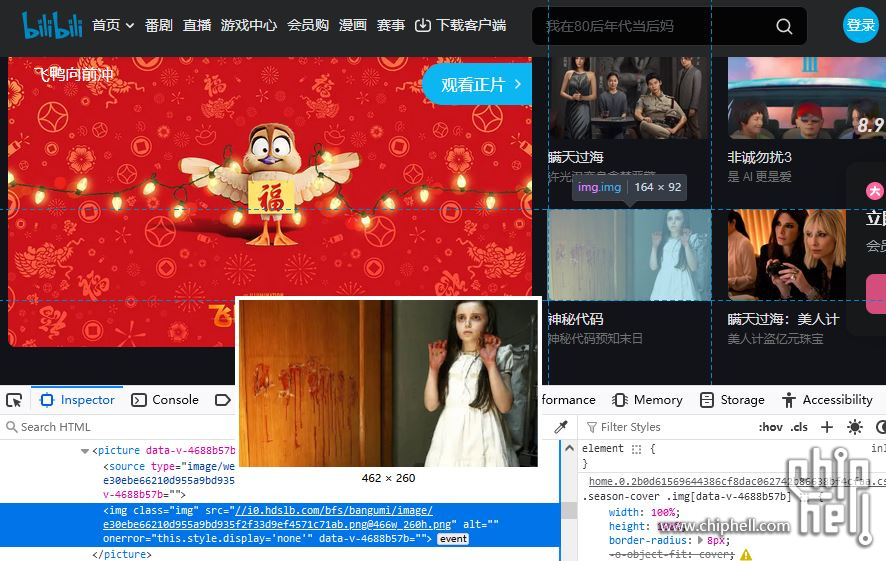Viewport: 886px width, 561px height.
Task: Collapse the picture element node
Action: (x=85, y=451)
